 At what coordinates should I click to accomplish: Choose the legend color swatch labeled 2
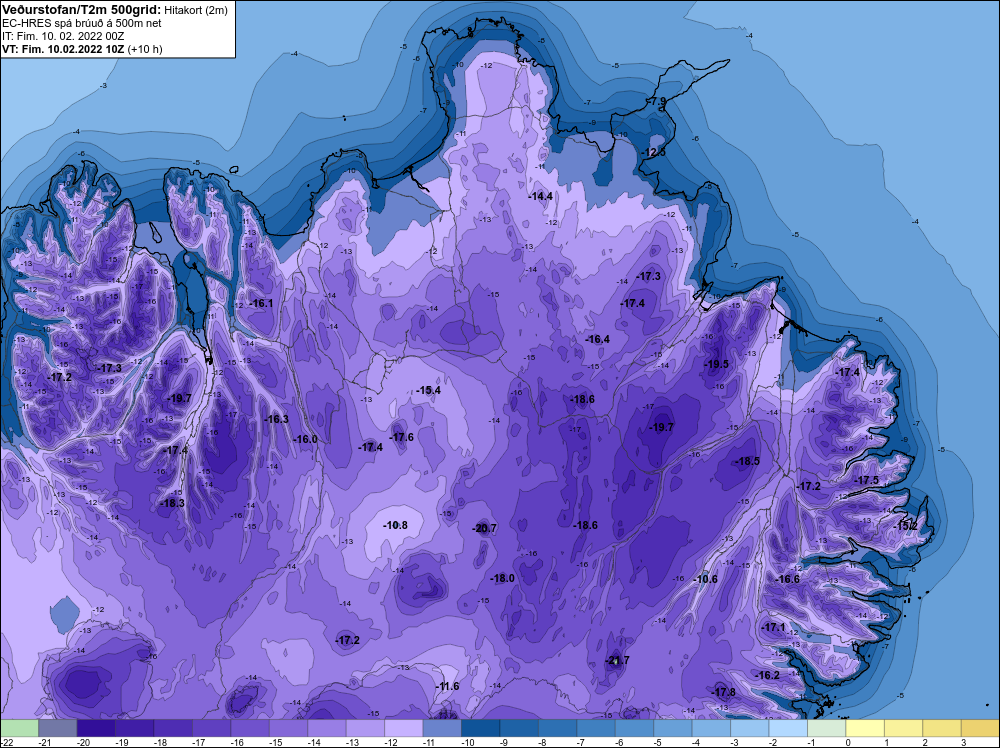click(x=942, y=728)
